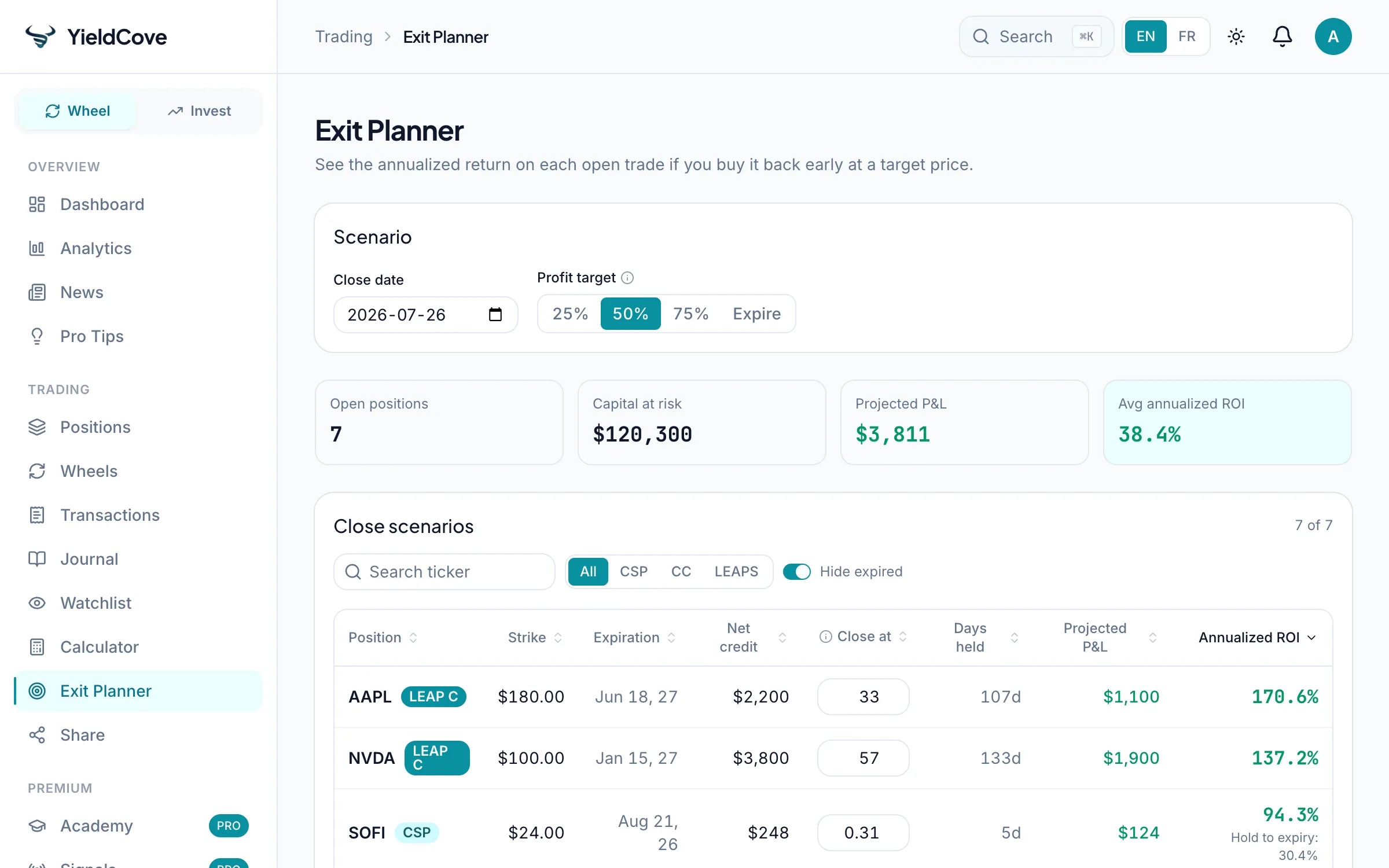Viewport: 1389px width, 868px height.
Task: Select Exit Planner in sidebar
Action: [138, 691]
